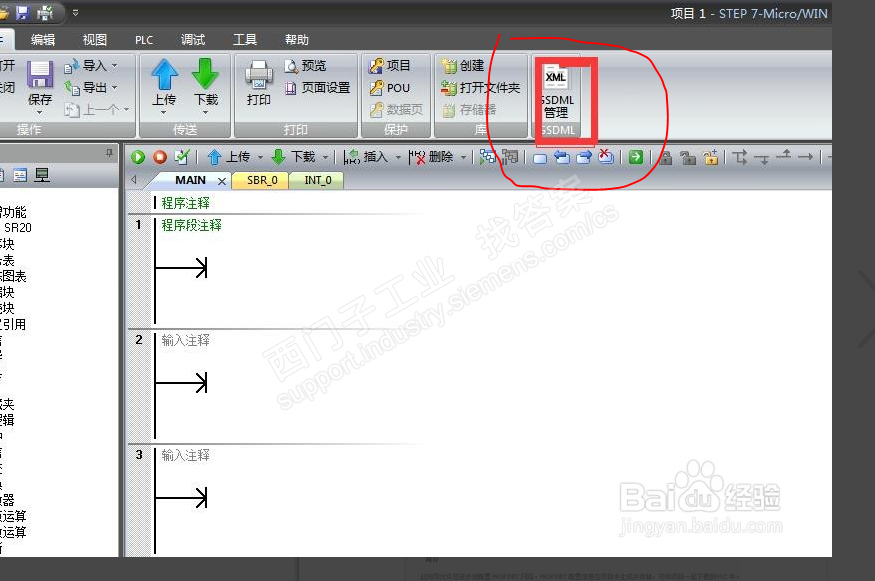The image size is (875, 581).
Task: Click the 程序段注释 comment in network 1
Action: 191,225
